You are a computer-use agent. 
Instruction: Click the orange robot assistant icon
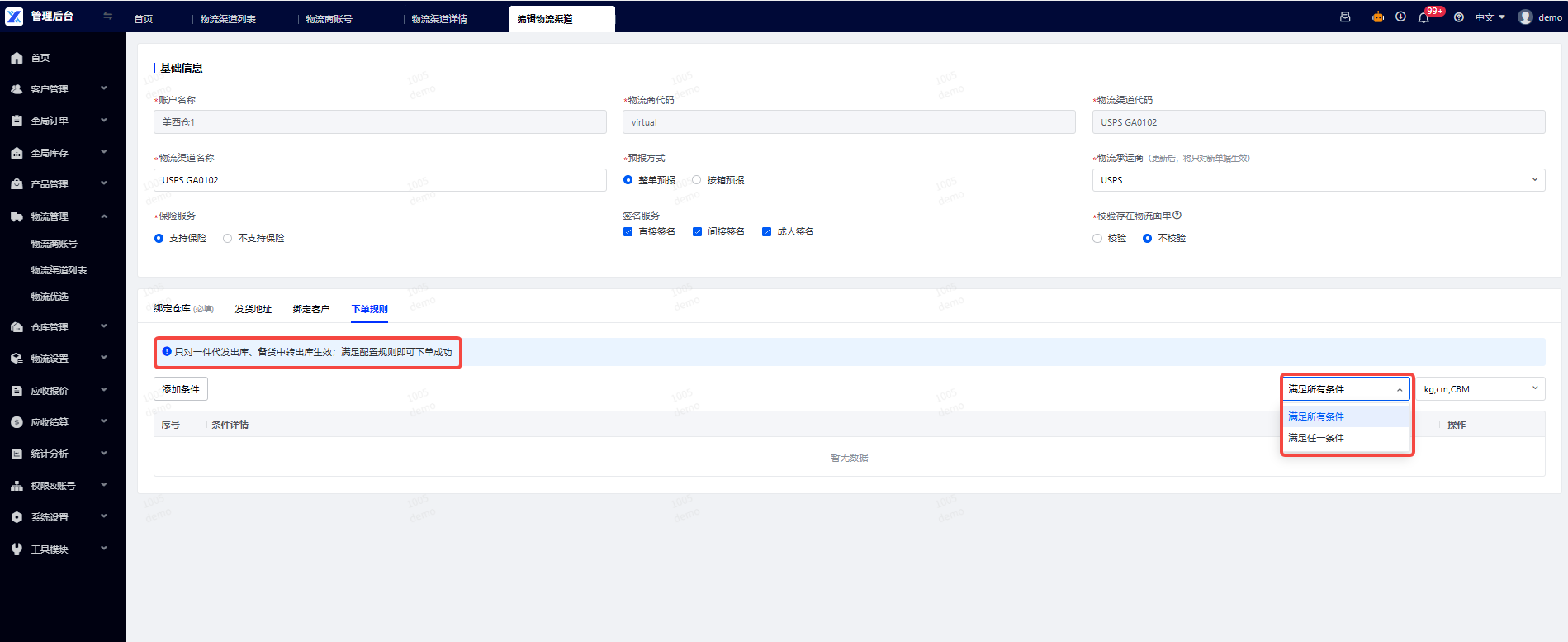click(x=1378, y=17)
